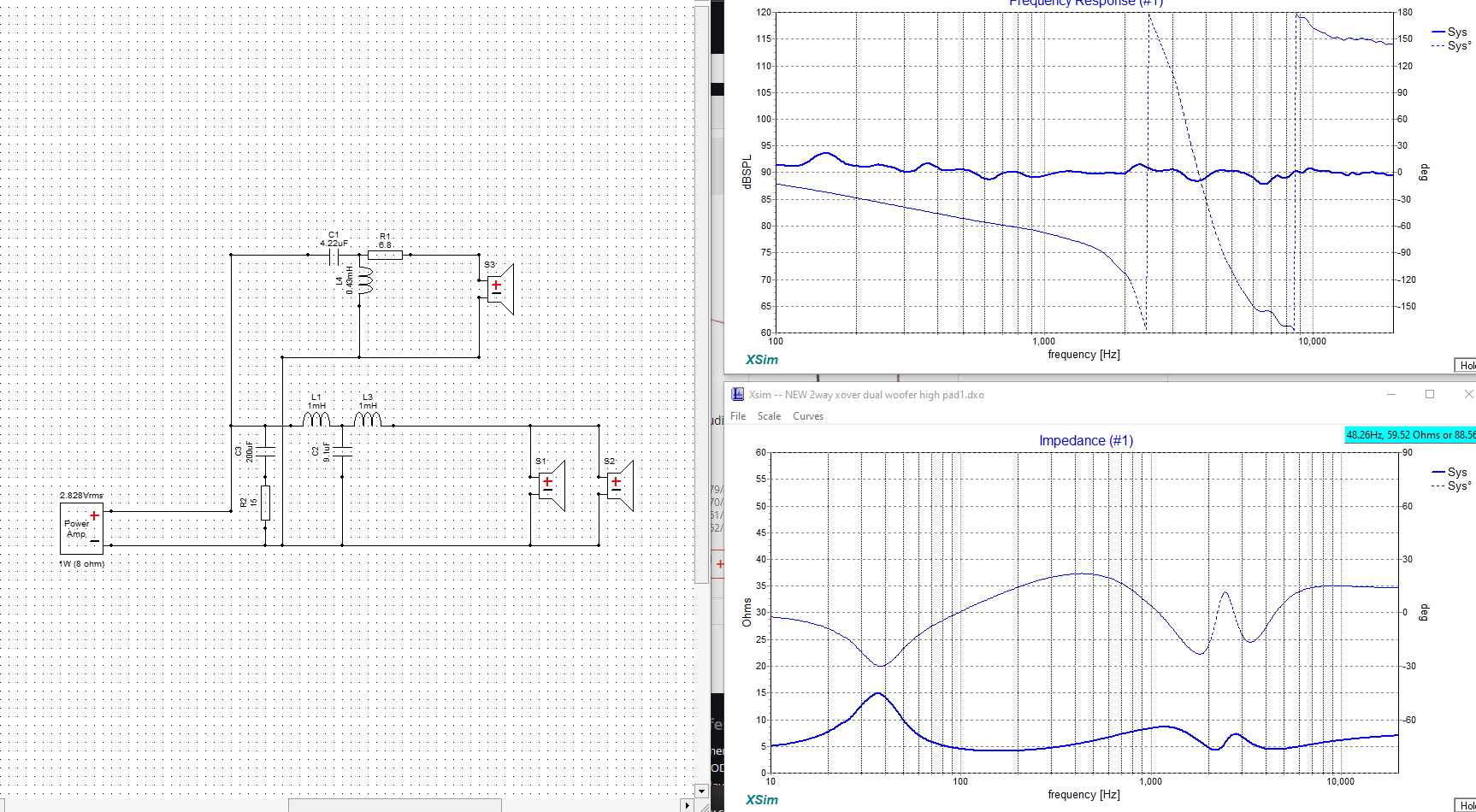Click Sys° phase legend in Impedance graph

pyautogui.click(x=1451, y=485)
